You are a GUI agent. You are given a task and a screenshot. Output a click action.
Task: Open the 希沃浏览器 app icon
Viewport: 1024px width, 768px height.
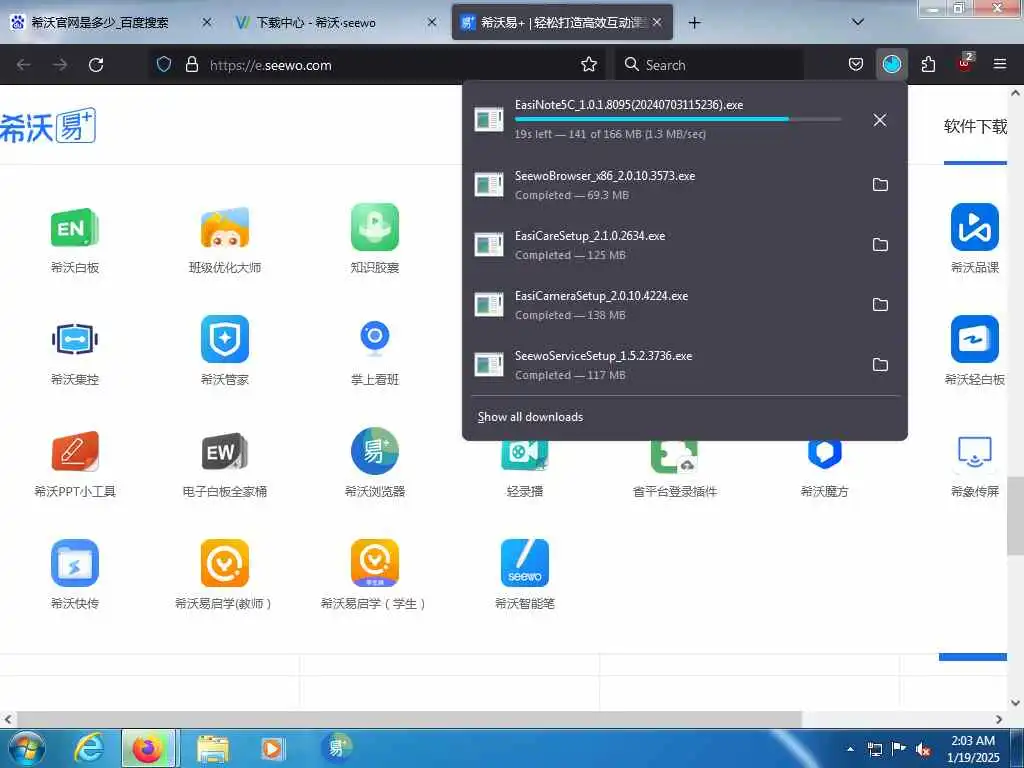[375, 451]
